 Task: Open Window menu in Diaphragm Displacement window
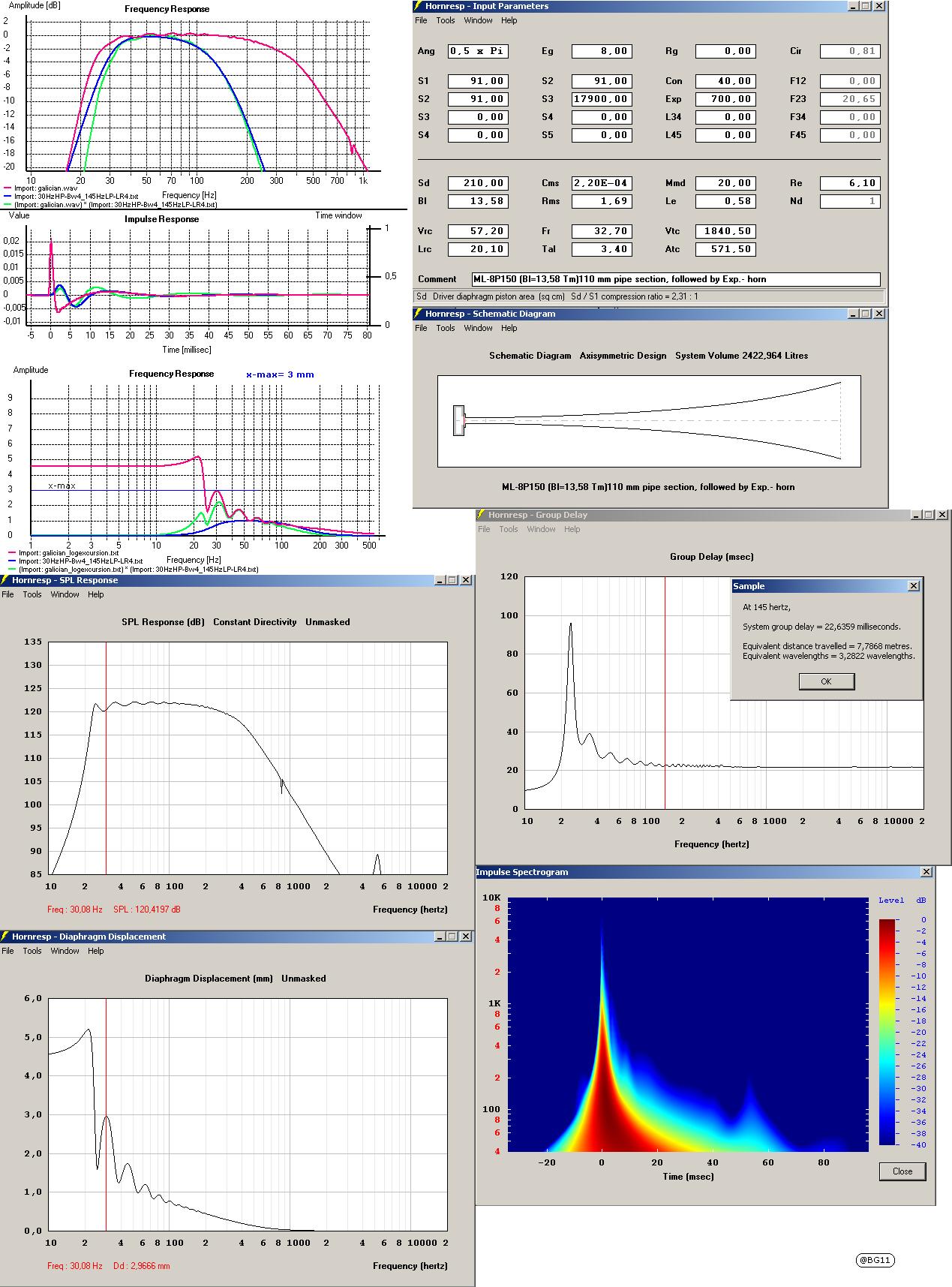click(65, 951)
